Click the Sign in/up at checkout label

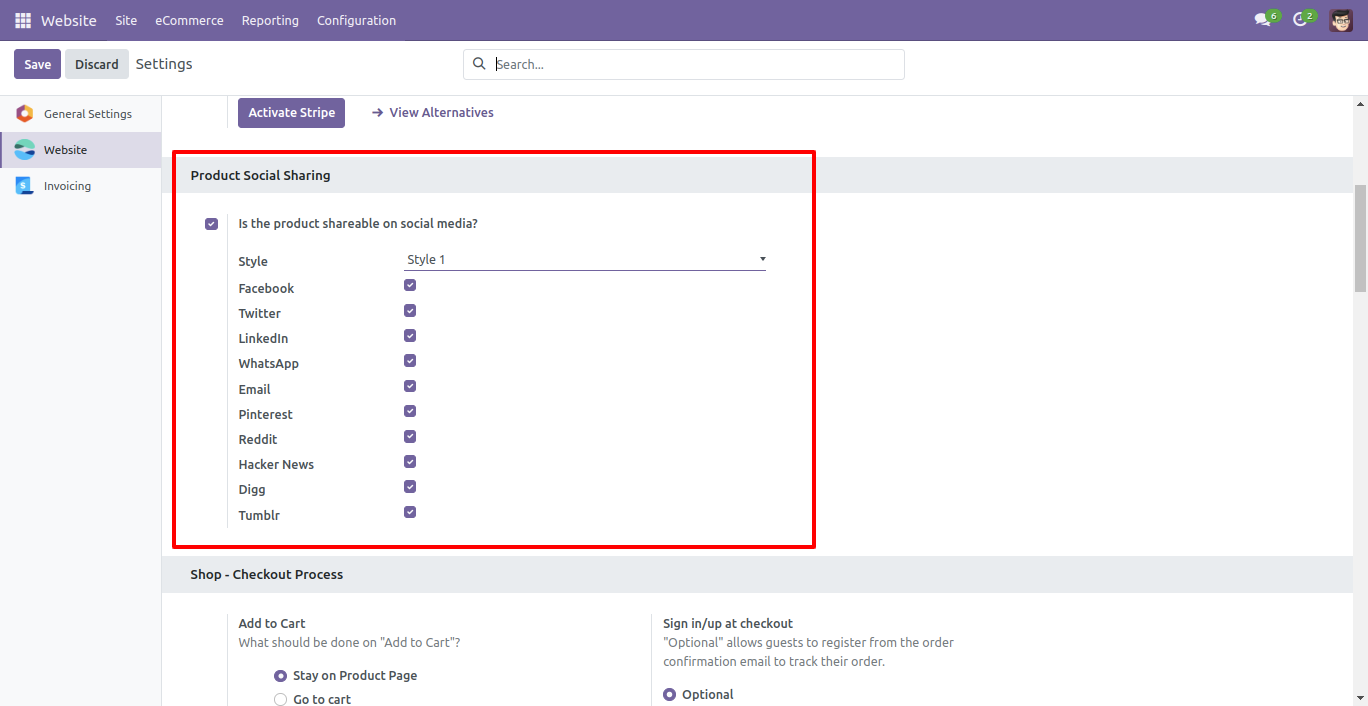[728, 623]
